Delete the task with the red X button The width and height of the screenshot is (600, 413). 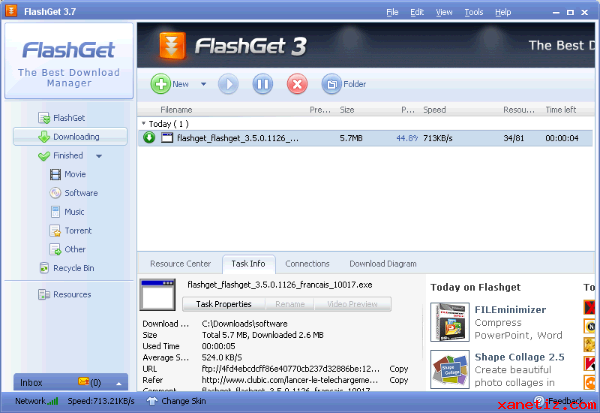297,84
